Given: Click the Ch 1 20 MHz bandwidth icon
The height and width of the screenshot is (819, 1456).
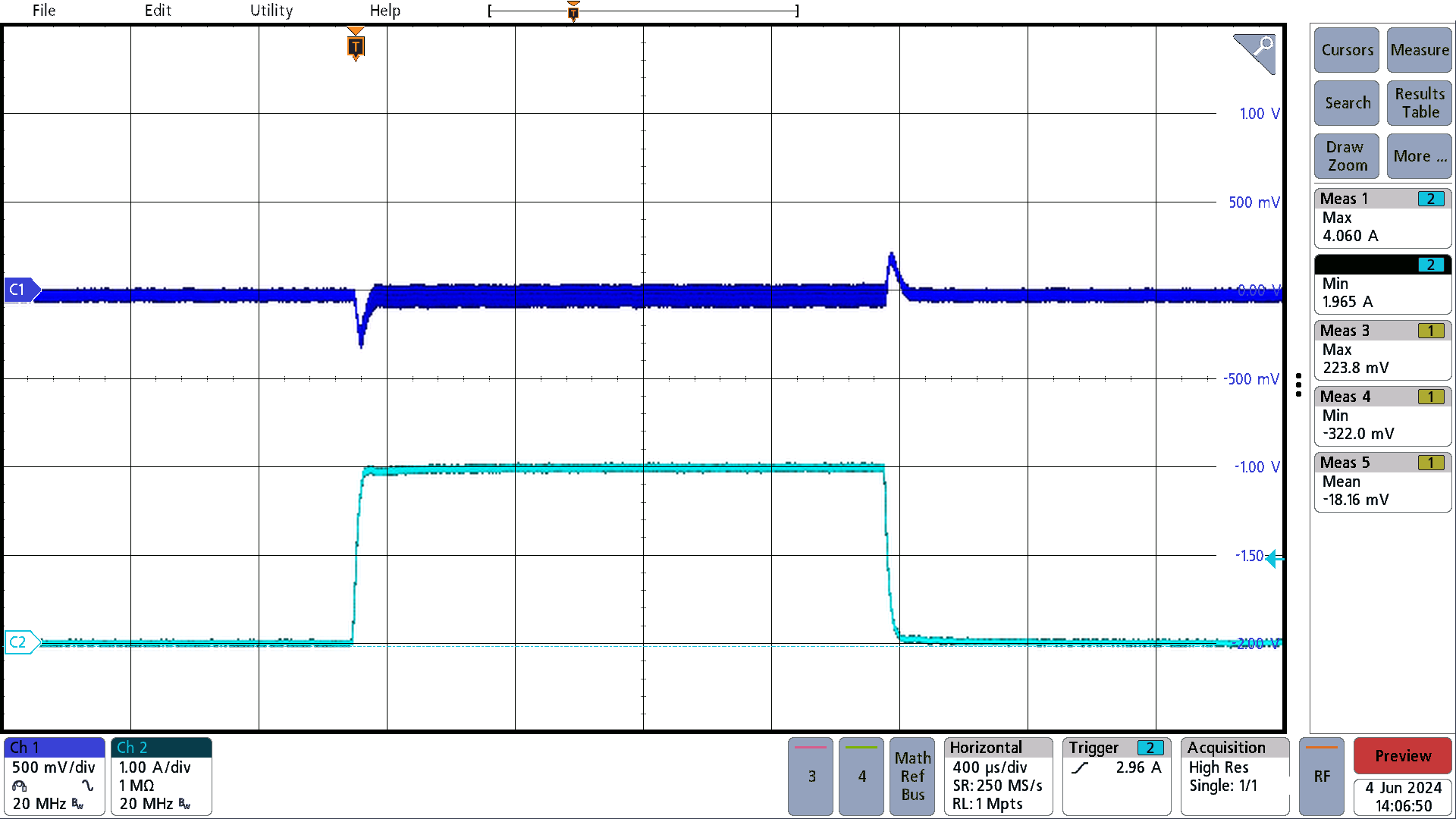Looking at the screenshot, I should click(x=78, y=804).
